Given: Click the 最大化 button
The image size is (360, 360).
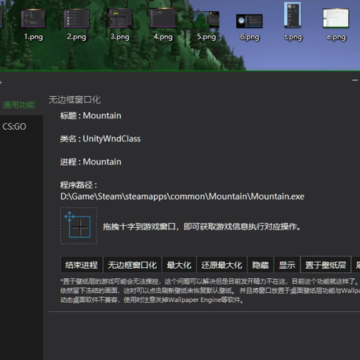Looking at the screenshot, I should [179, 265].
